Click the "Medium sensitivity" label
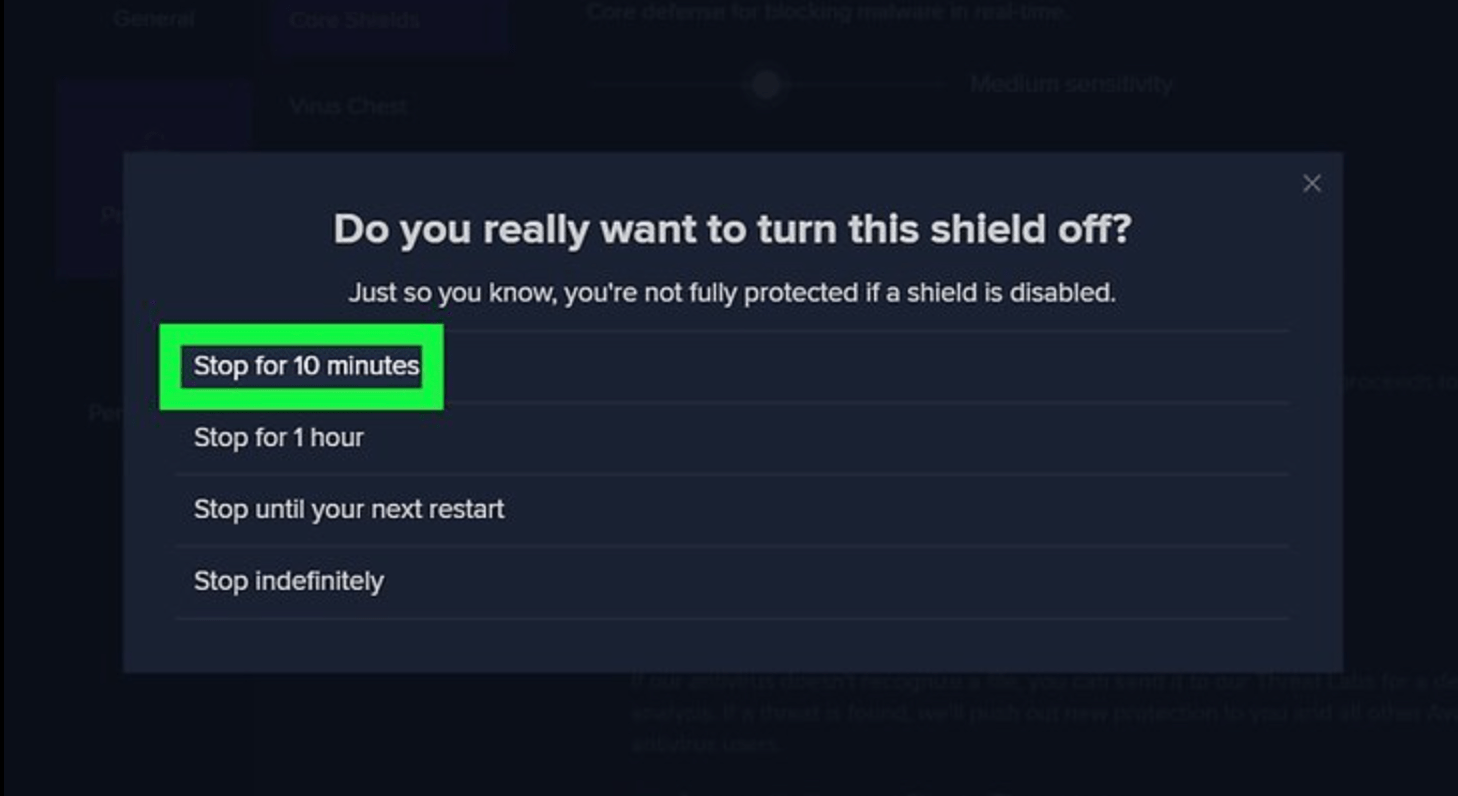This screenshot has height=796, width=1458. coord(1070,85)
